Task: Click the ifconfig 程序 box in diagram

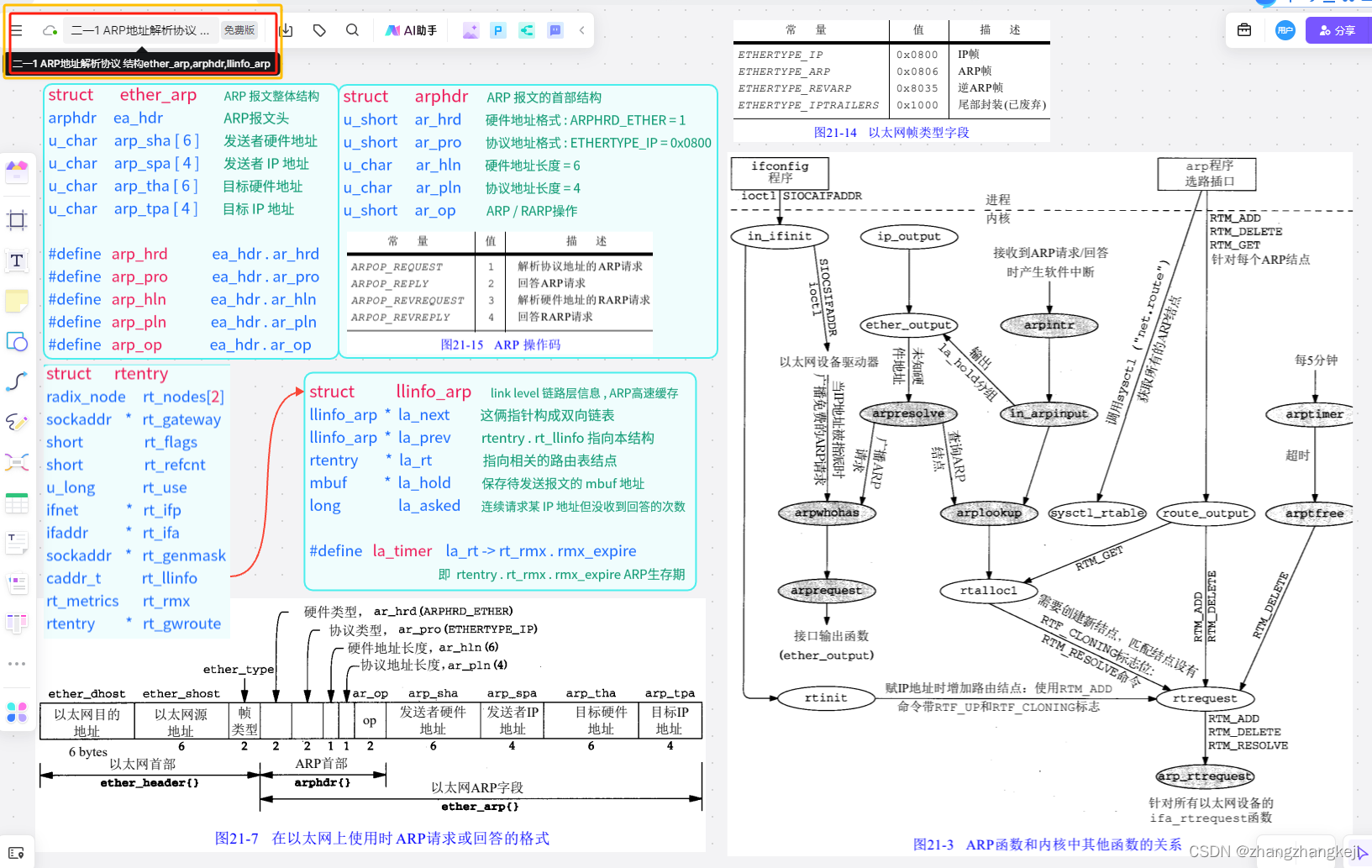Action: (x=780, y=173)
